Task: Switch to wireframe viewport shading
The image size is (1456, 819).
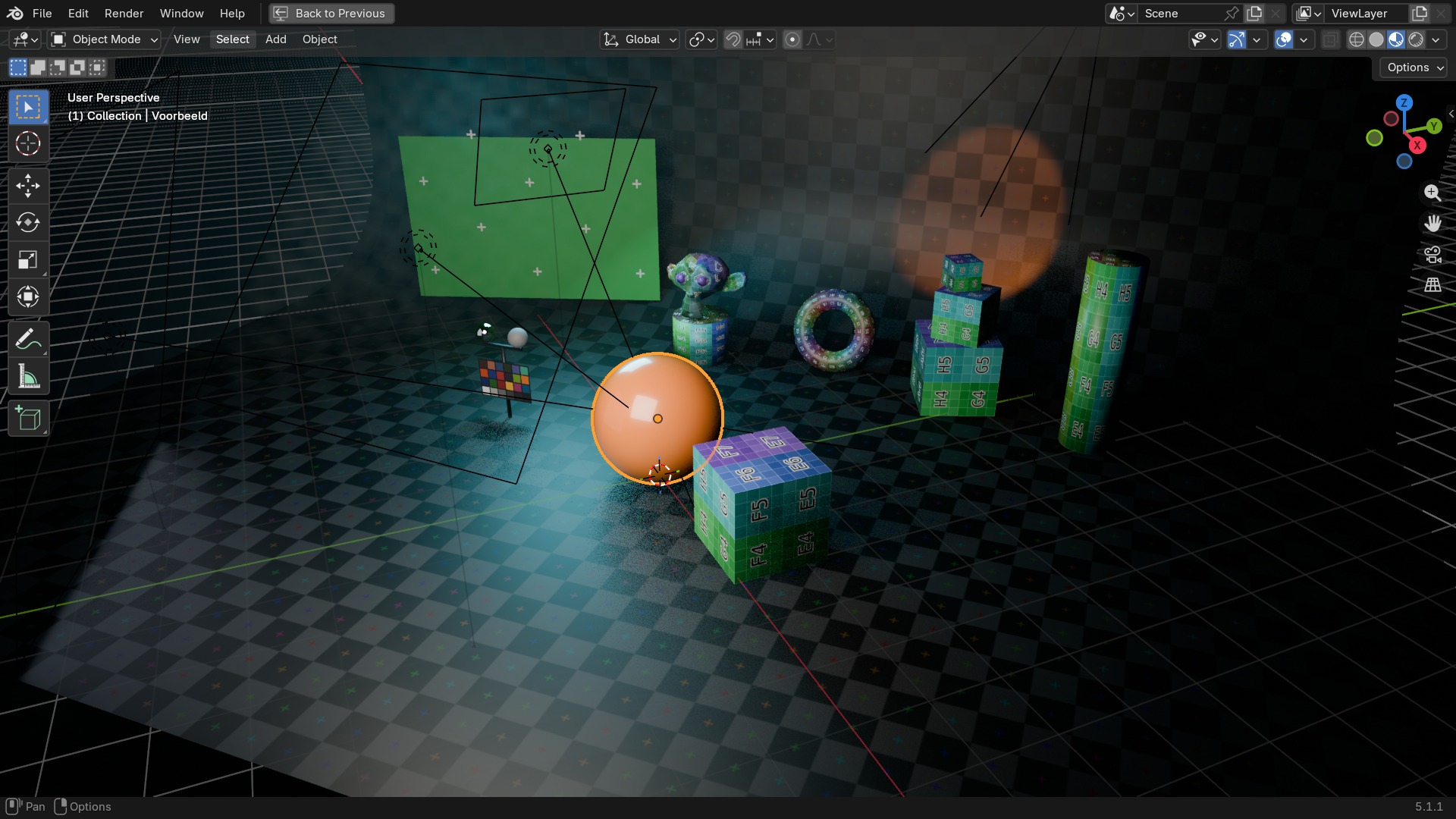Action: tap(1357, 39)
